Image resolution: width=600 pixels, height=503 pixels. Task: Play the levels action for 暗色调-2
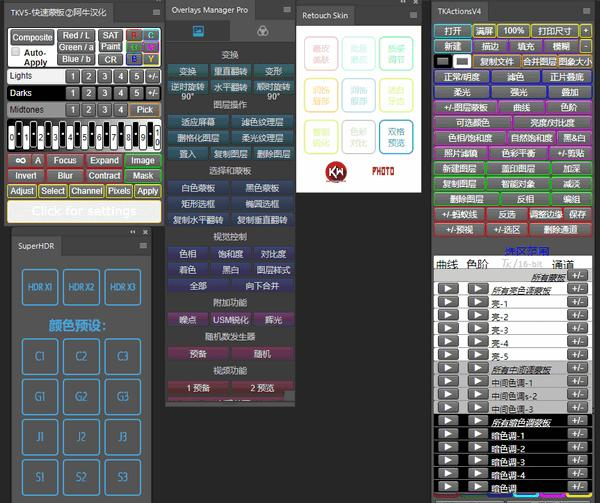tap(476, 448)
